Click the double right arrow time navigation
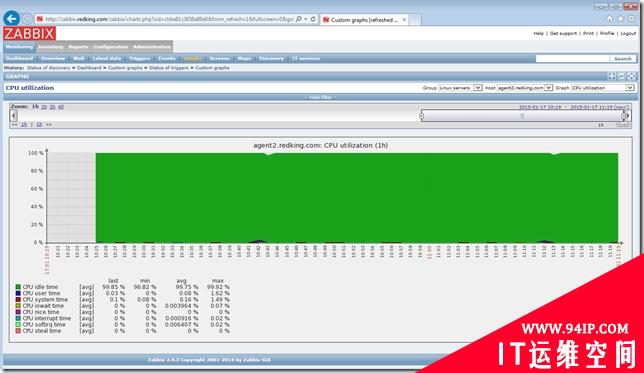The image size is (644, 373). (49, 124)
